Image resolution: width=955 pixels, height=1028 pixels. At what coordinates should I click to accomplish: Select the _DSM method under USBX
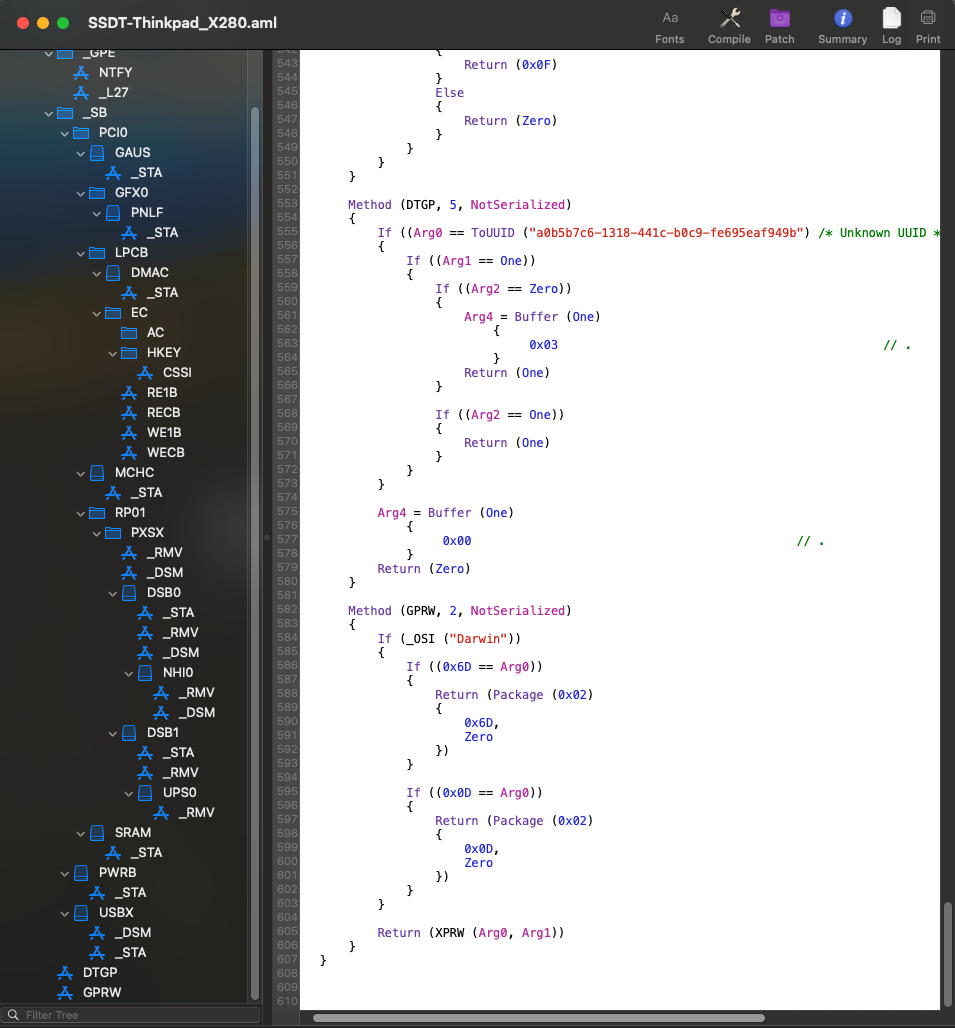point(132,933)
